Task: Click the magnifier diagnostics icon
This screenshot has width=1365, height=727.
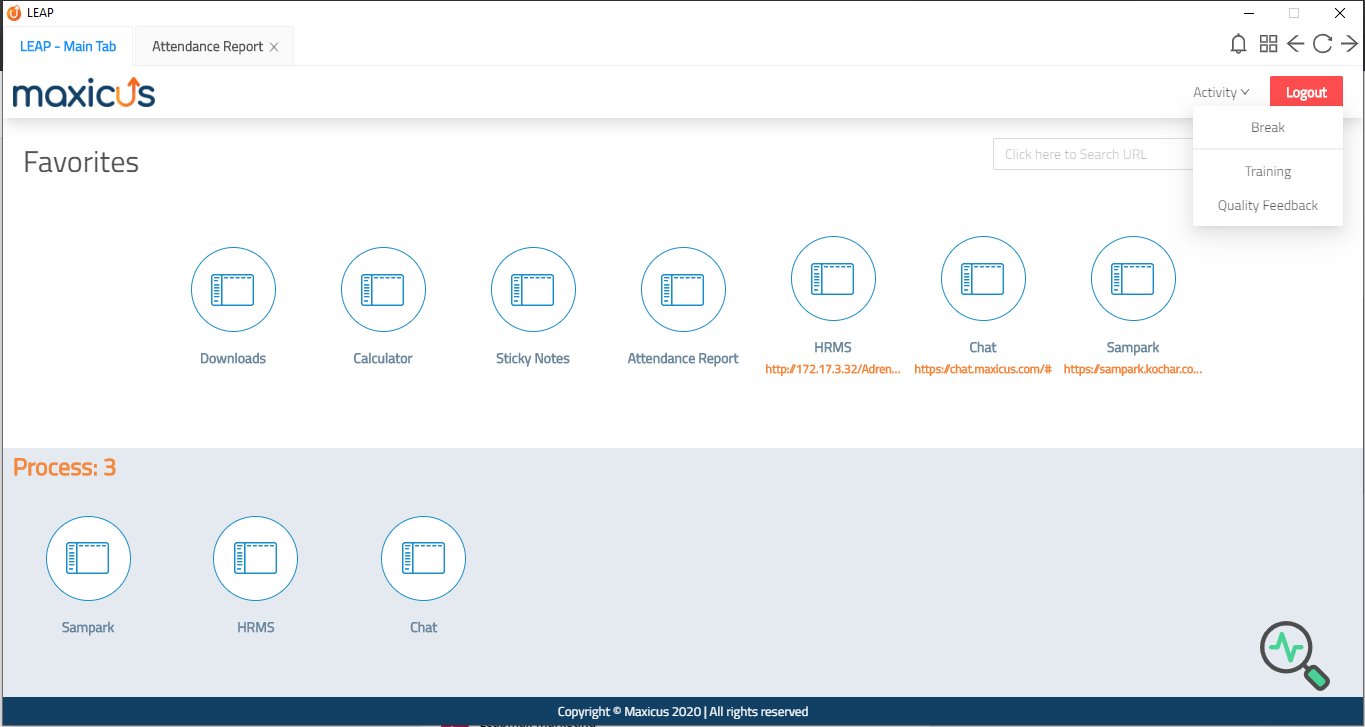Action: tap(1296, 656)
